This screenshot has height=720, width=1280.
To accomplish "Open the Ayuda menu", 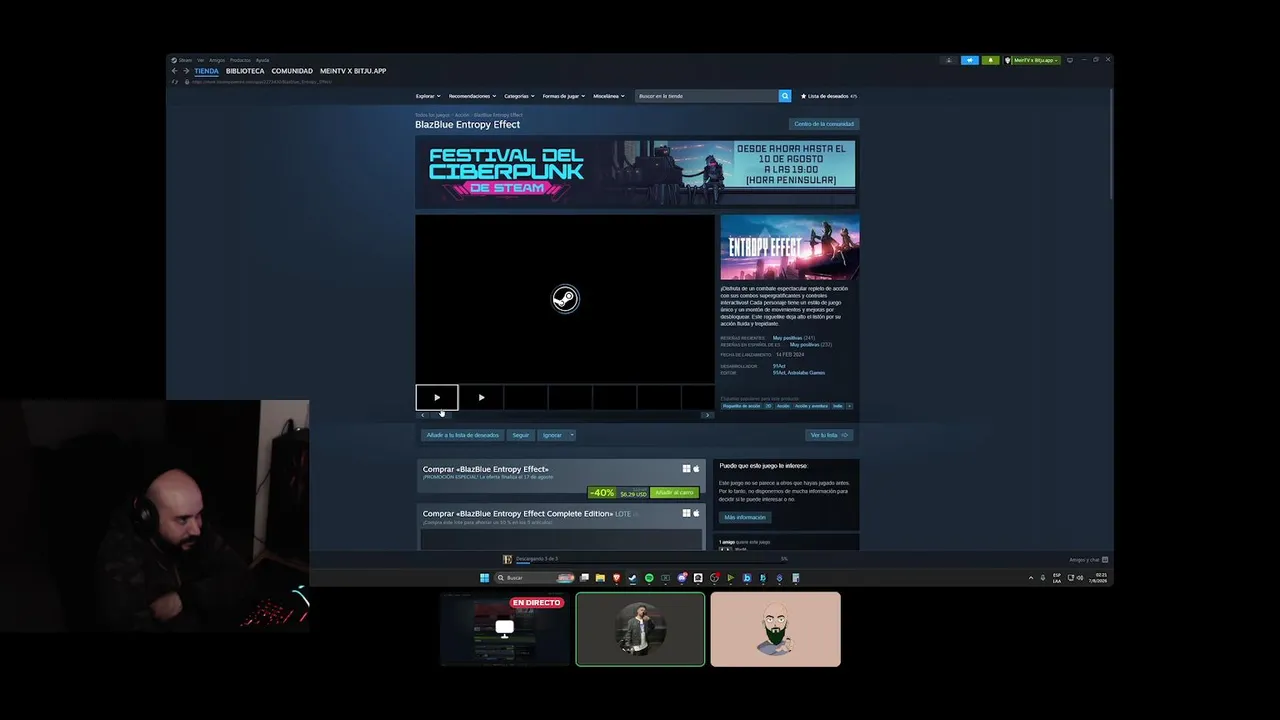I will click(262, 60).
